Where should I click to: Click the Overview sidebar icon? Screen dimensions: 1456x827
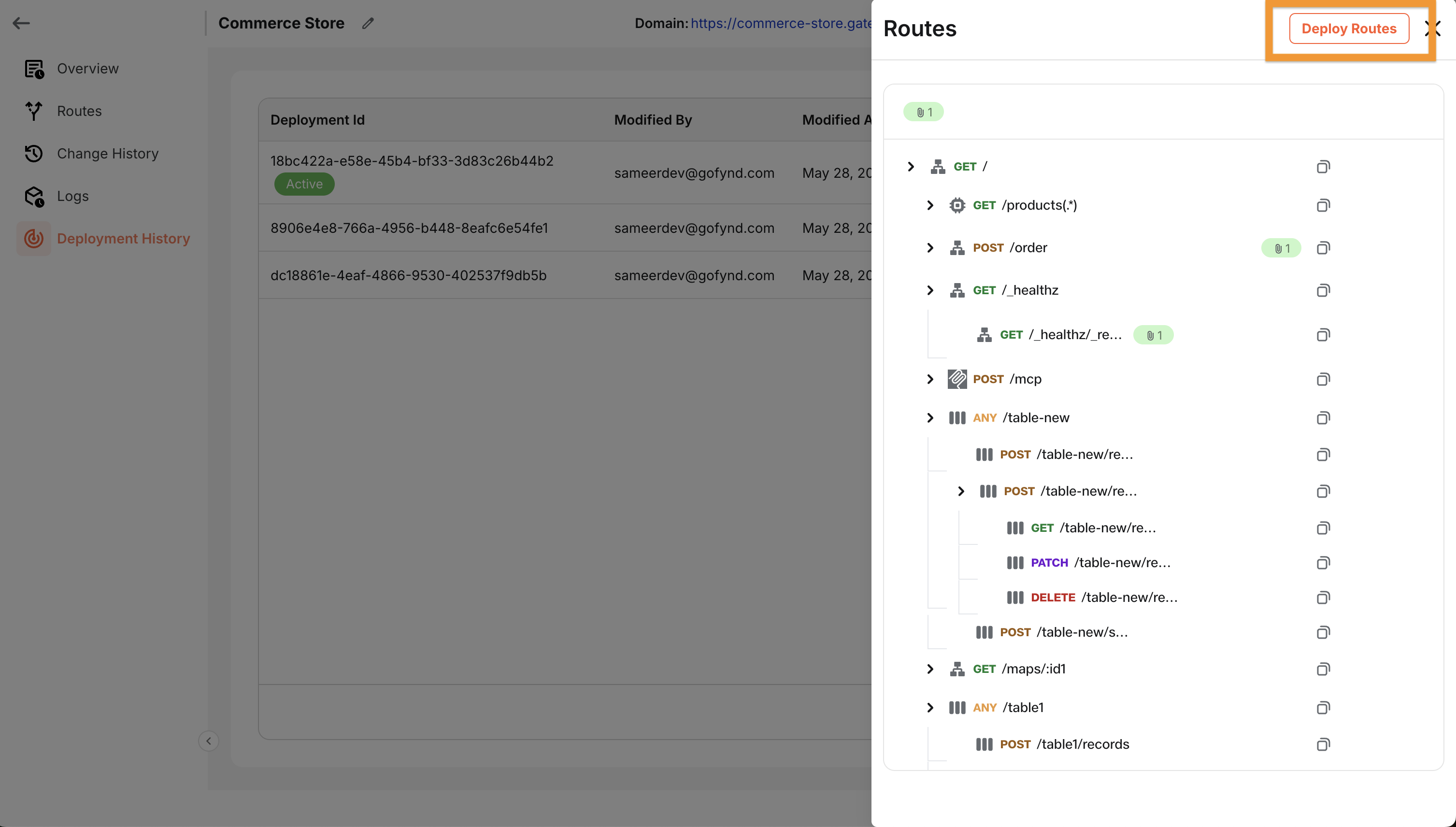[x=34, y=69]
